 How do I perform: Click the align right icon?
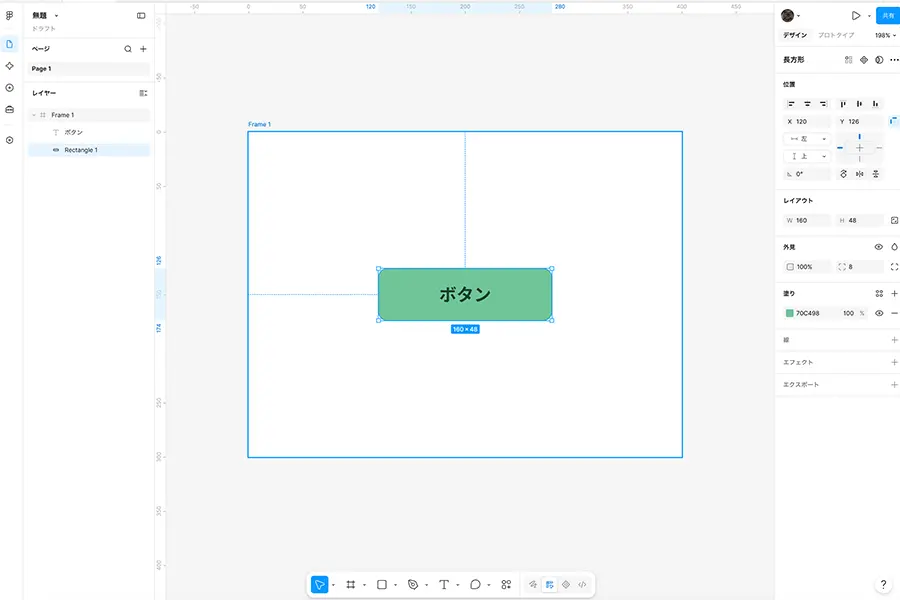point(823,104)
